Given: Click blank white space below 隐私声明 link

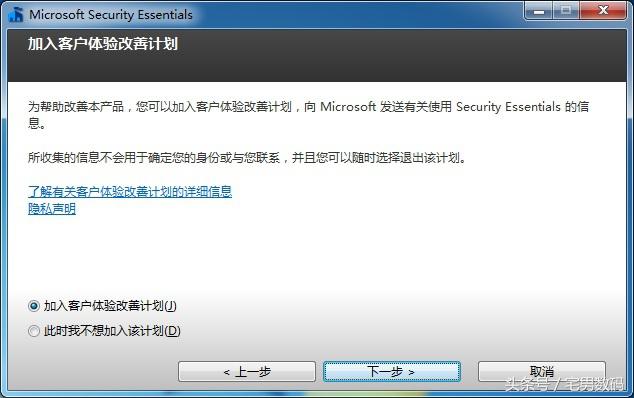Looking at the screenshot, I should tap(315, 255).
